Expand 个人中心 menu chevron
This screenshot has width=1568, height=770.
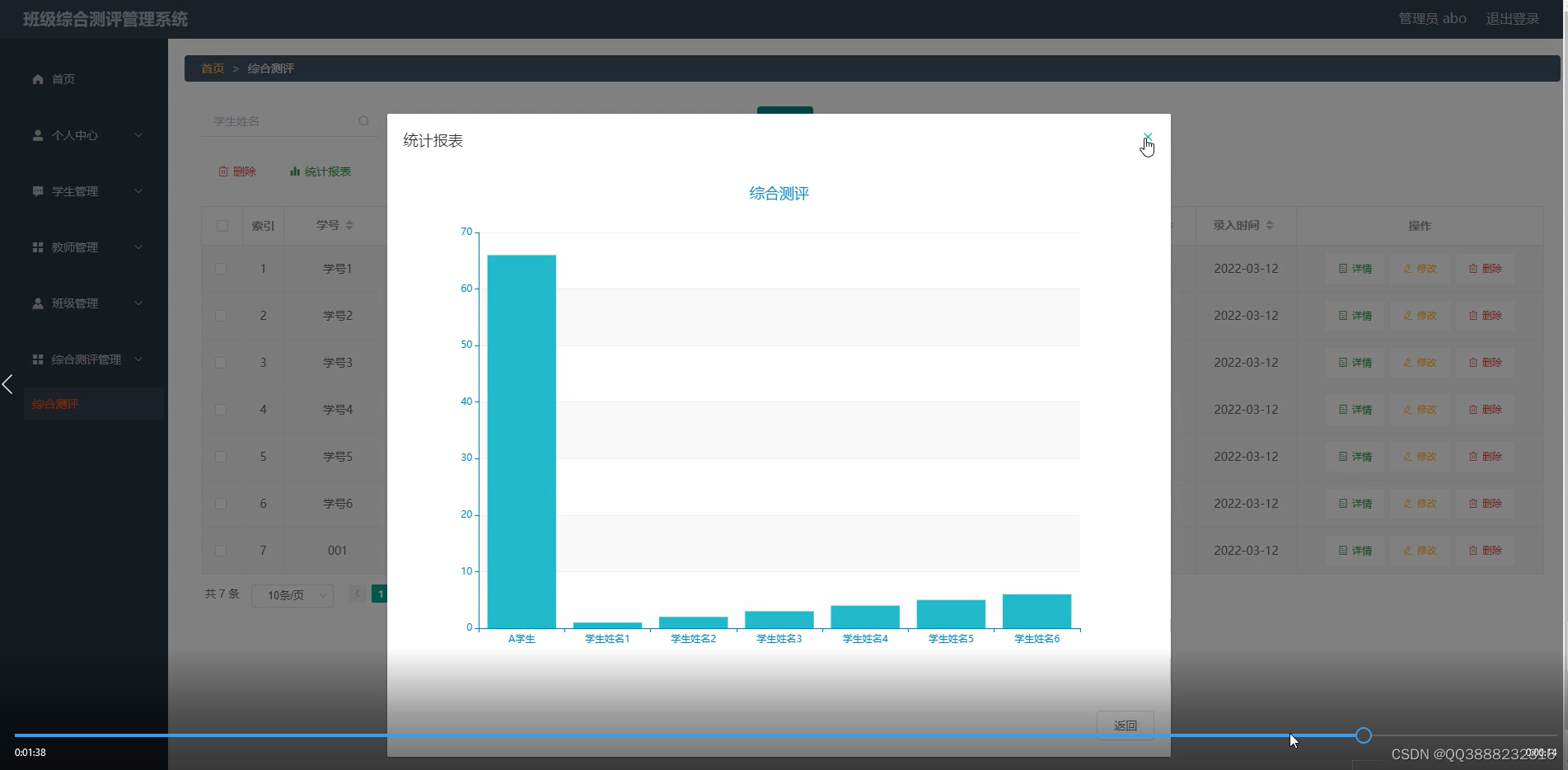(138, 135)
